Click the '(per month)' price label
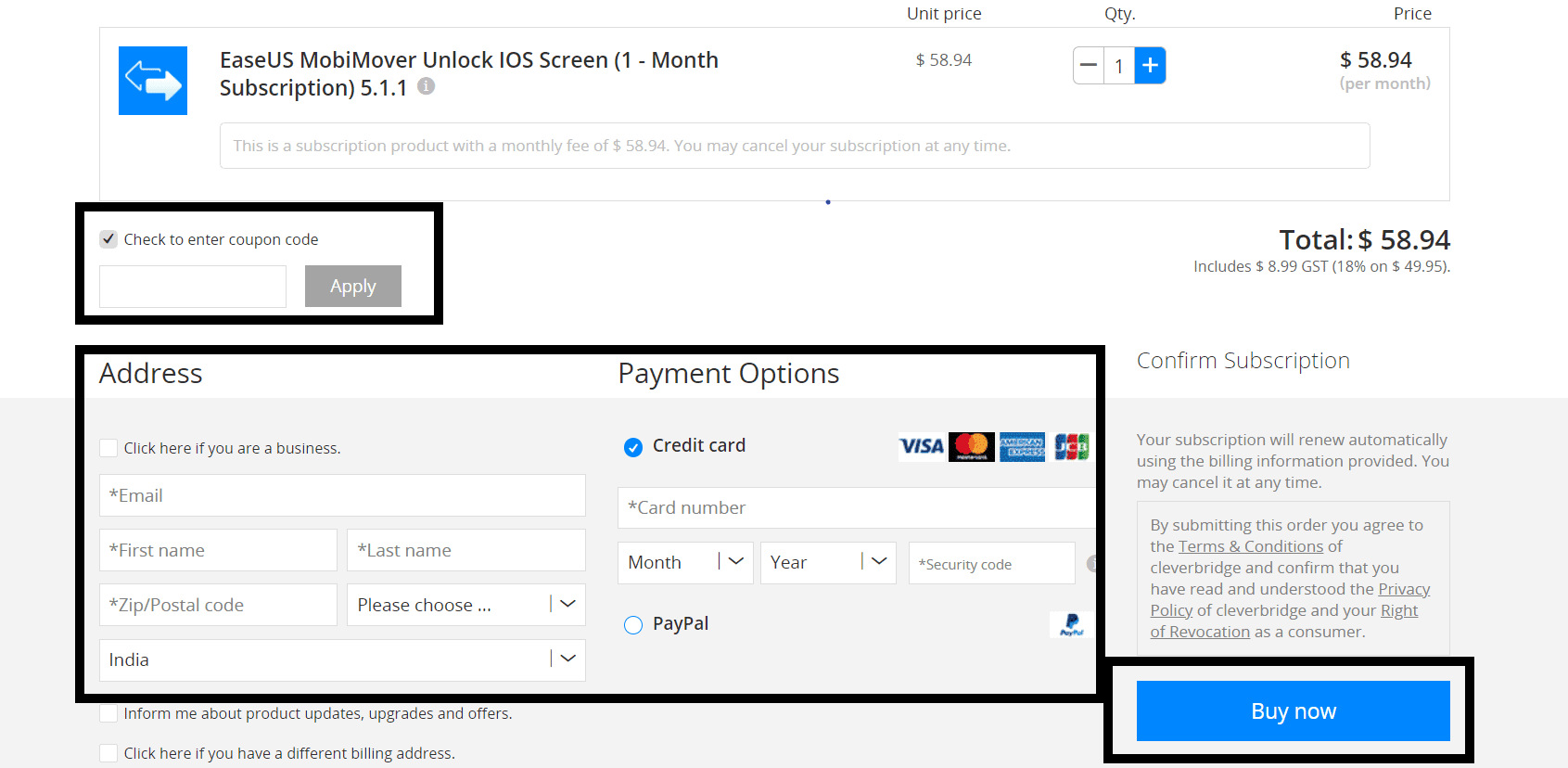The image size is (1568, 768). pos(1385,83)
